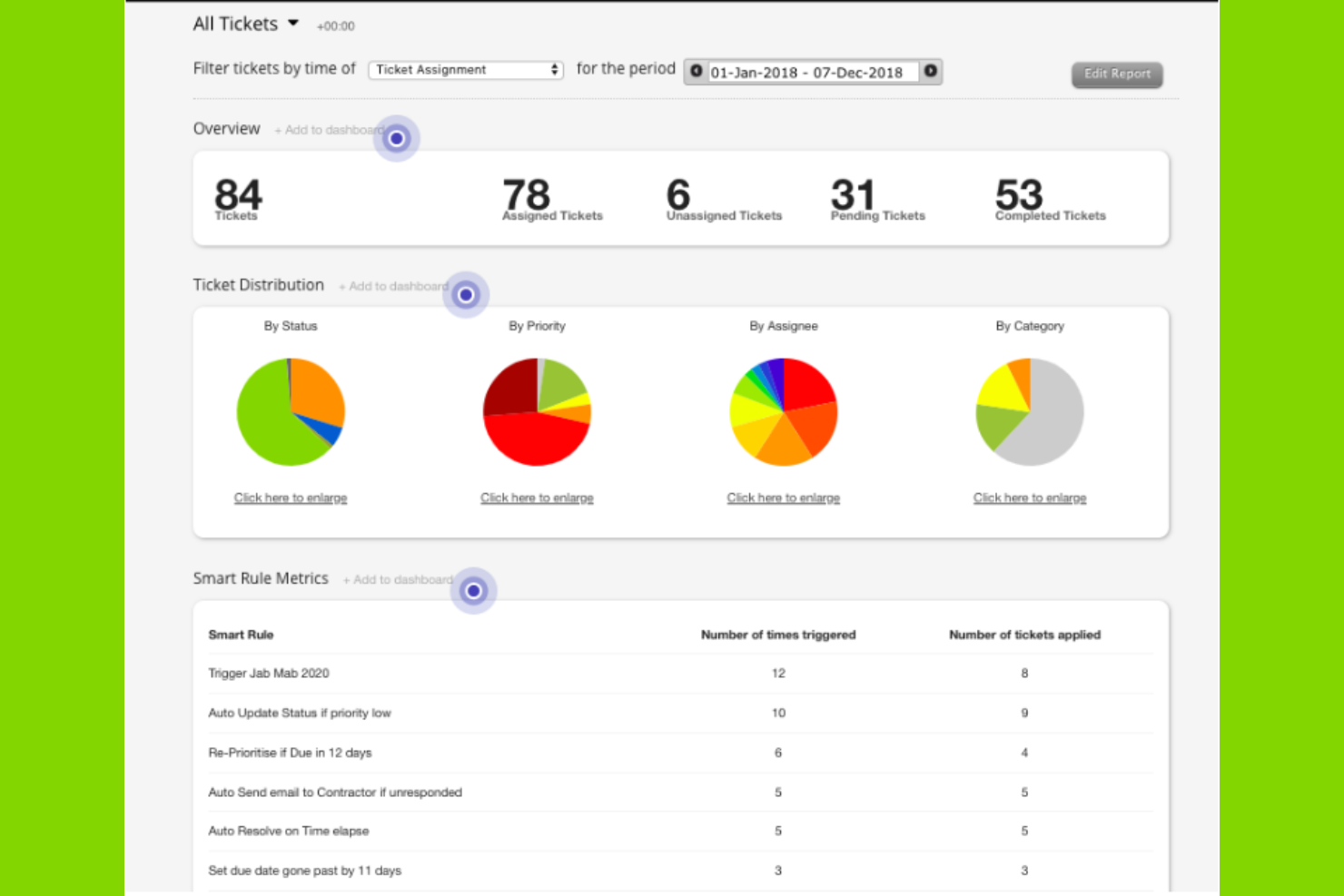Click the pulsing hint dot beside Smart Rule Metrics
The image size is (1344, 896).
473,590
